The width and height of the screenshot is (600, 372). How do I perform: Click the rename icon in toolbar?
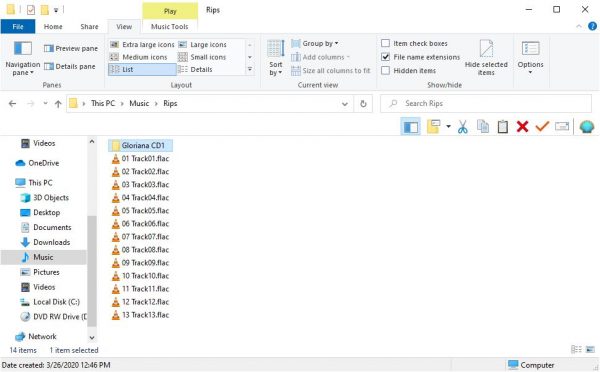tap(562, 126)
